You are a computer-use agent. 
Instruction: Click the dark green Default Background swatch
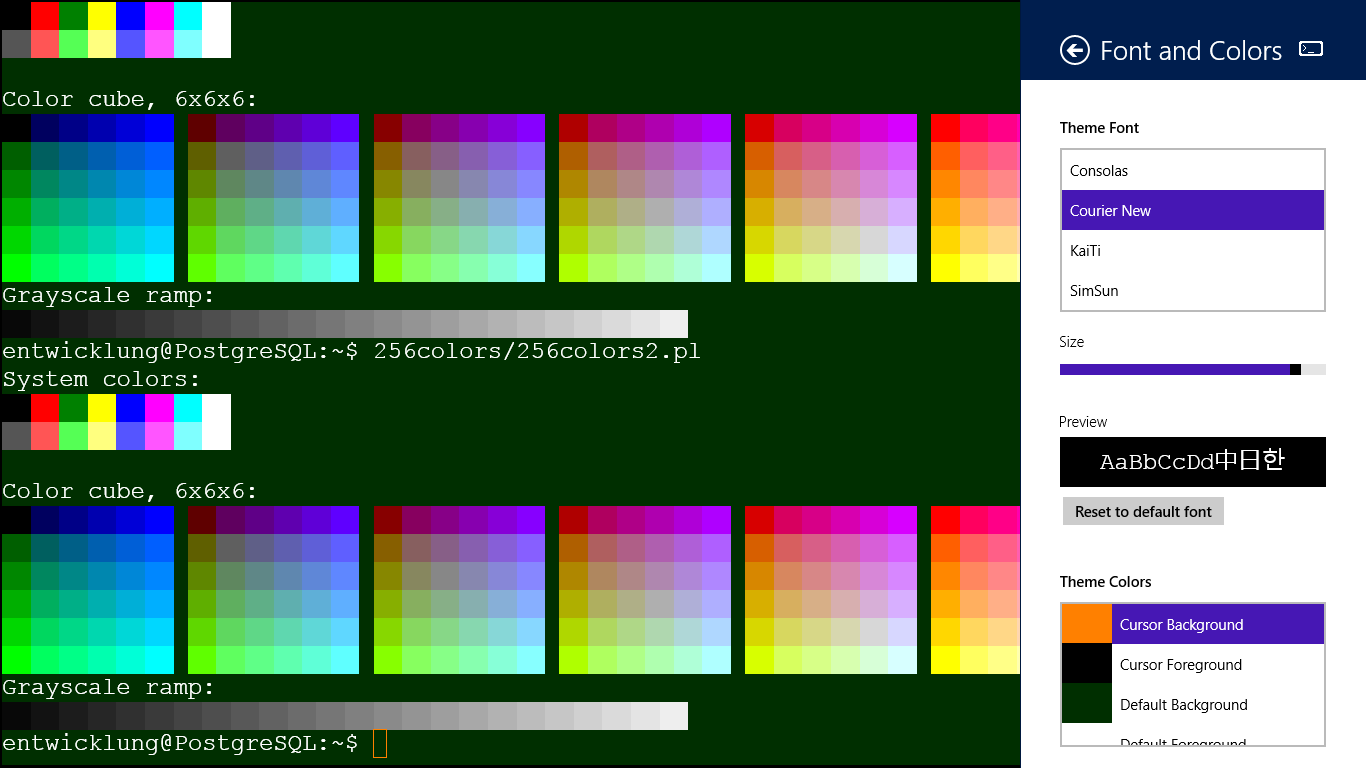pyautogui.click(x=1086, y=704)
